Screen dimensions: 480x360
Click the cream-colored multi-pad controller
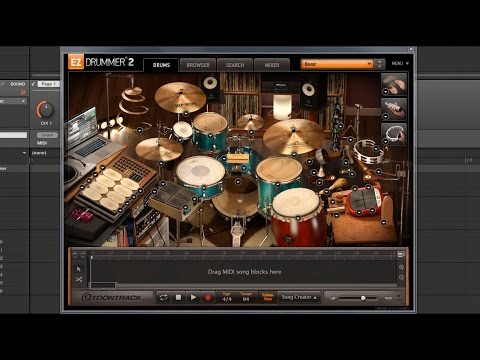111,189
